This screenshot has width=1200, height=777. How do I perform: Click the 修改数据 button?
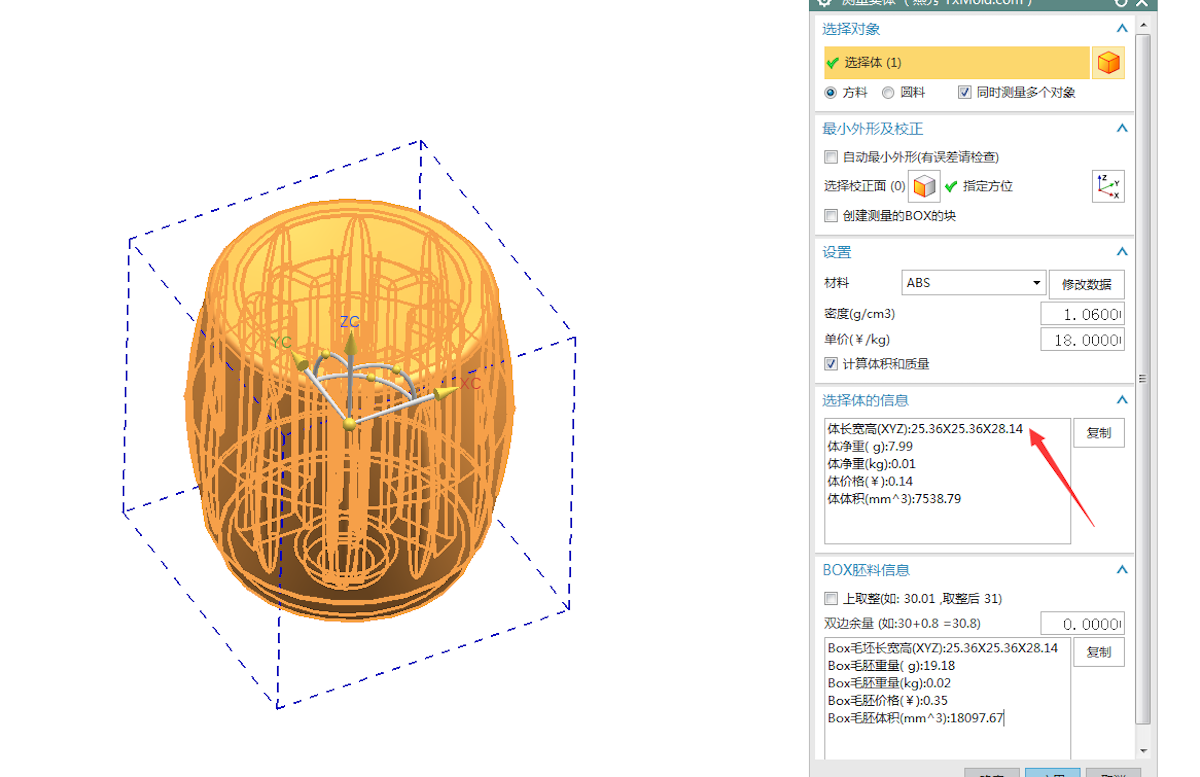click(x=1087, y=284)
